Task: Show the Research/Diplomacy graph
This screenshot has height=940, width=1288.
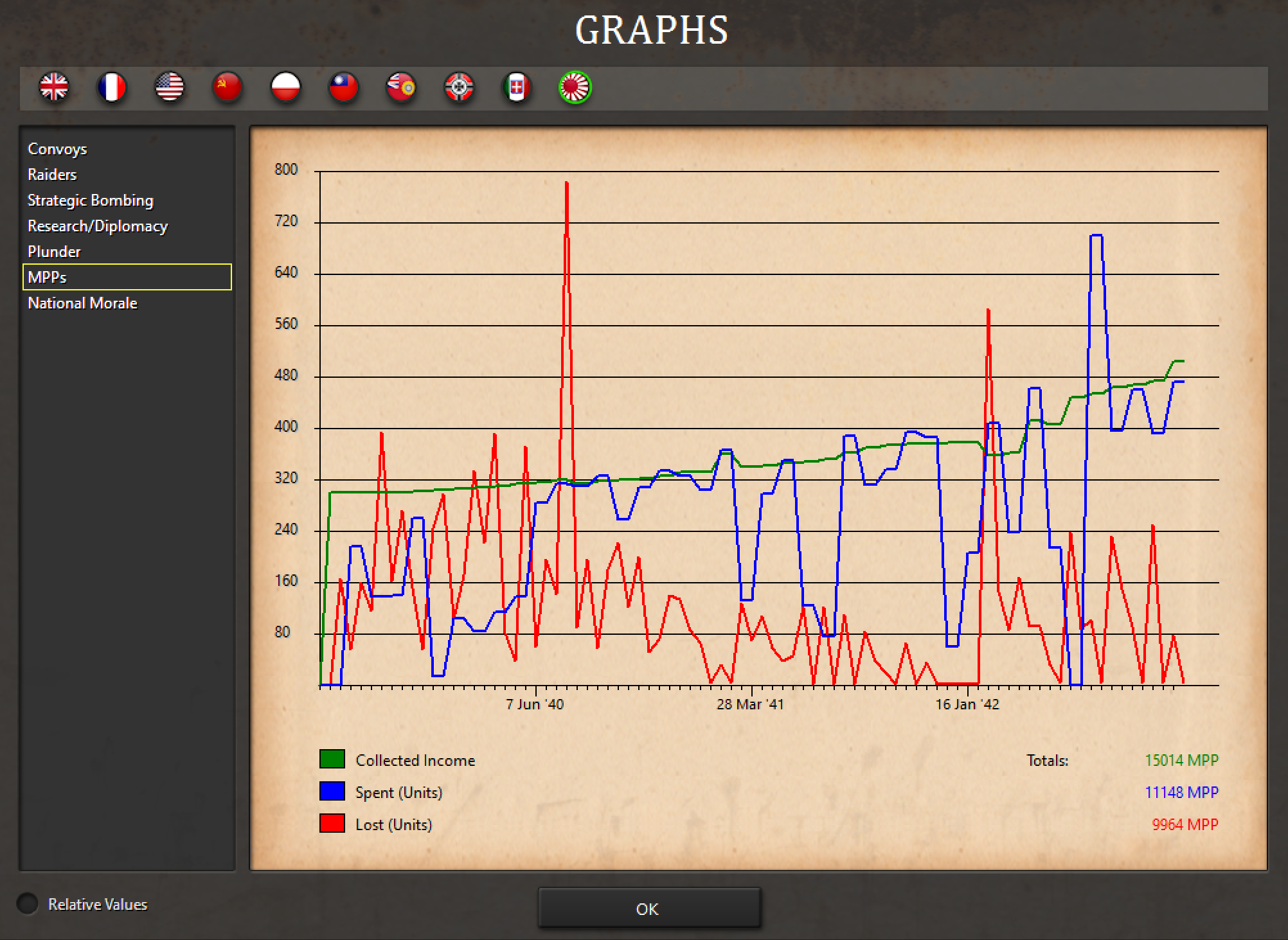Action: [x=127, y=226]
